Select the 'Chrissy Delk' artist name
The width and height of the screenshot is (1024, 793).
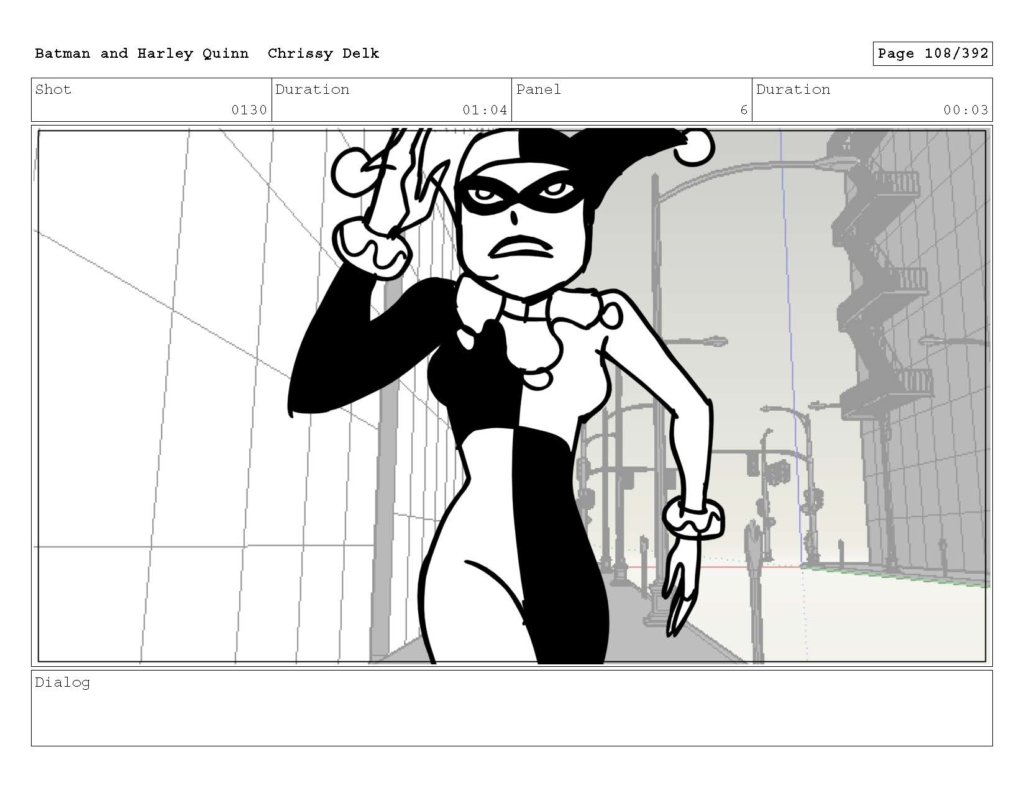[x=323, y=54]
